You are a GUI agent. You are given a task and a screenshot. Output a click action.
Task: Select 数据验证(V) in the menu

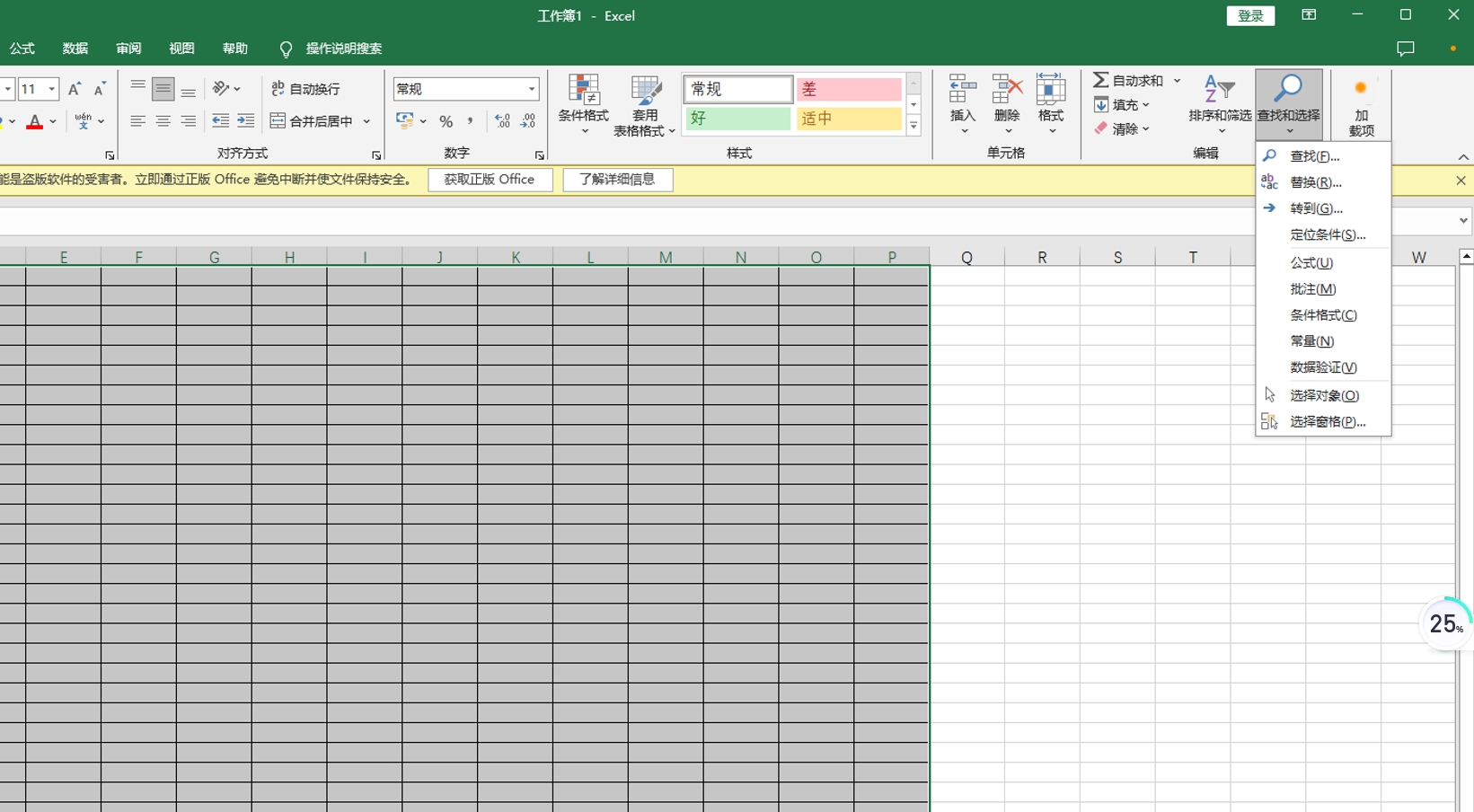point(1323,367)
